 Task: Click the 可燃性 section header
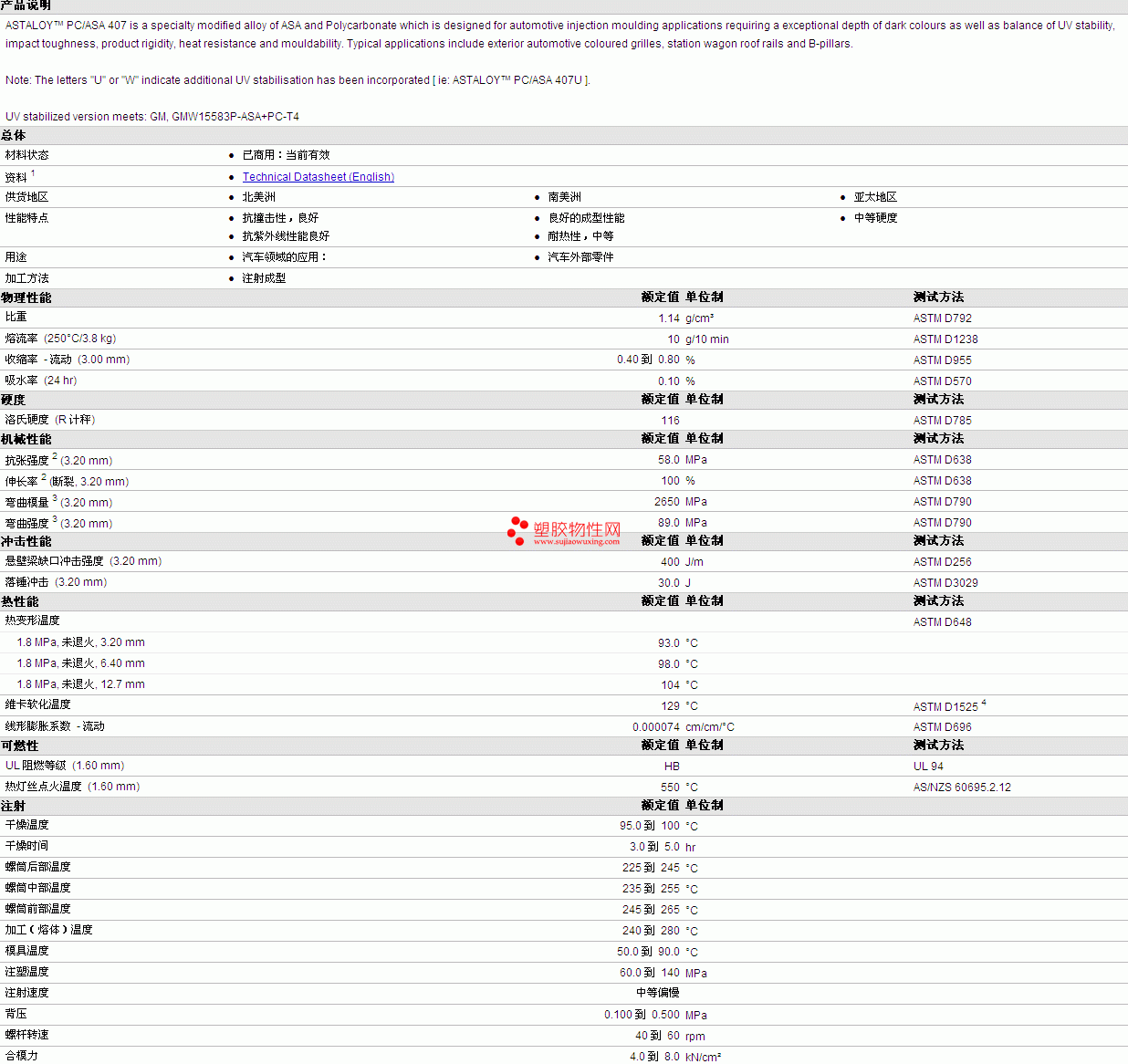[x=20, y=746]
